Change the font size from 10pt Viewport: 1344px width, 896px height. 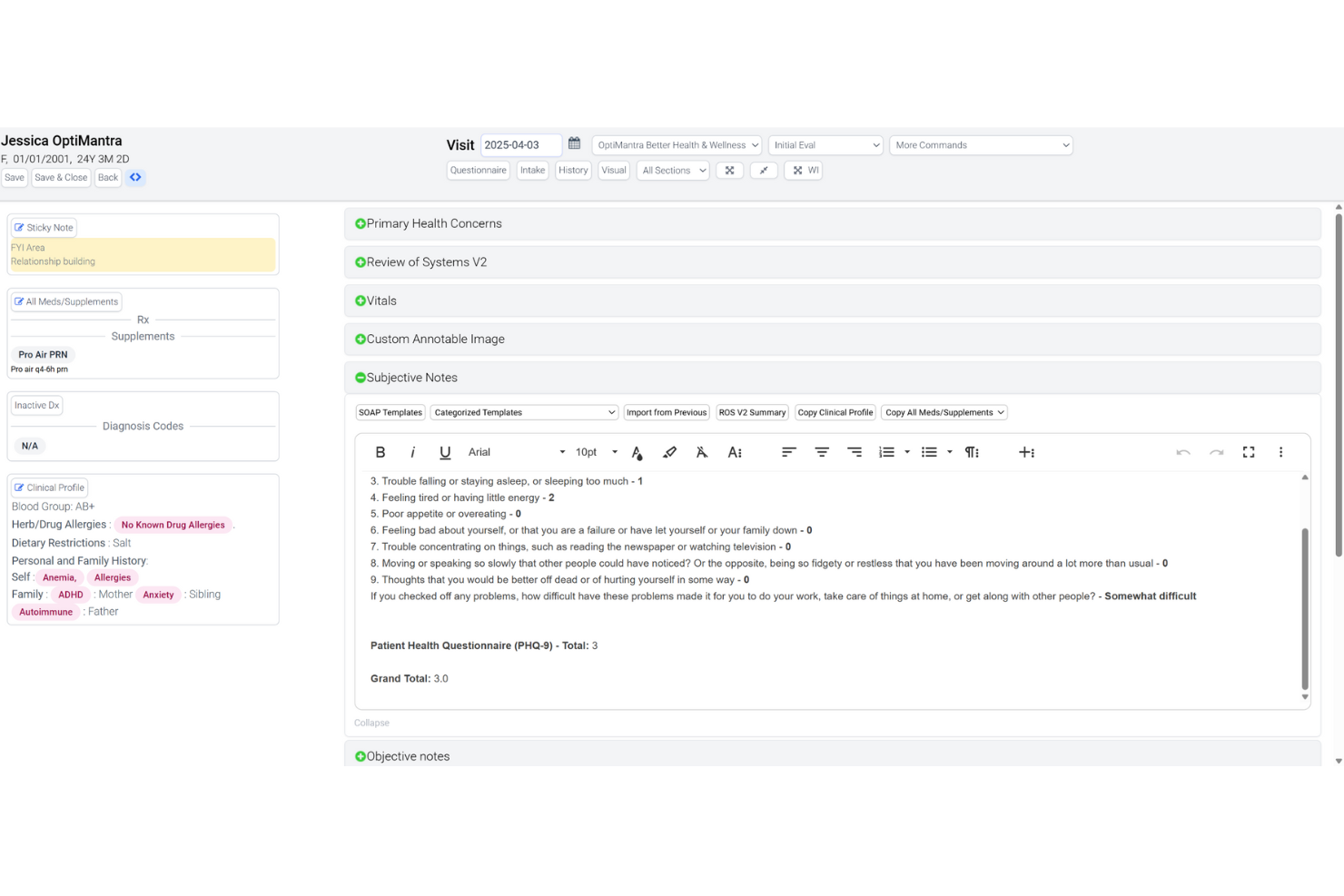pyautogui.click(x=594, y=451)
